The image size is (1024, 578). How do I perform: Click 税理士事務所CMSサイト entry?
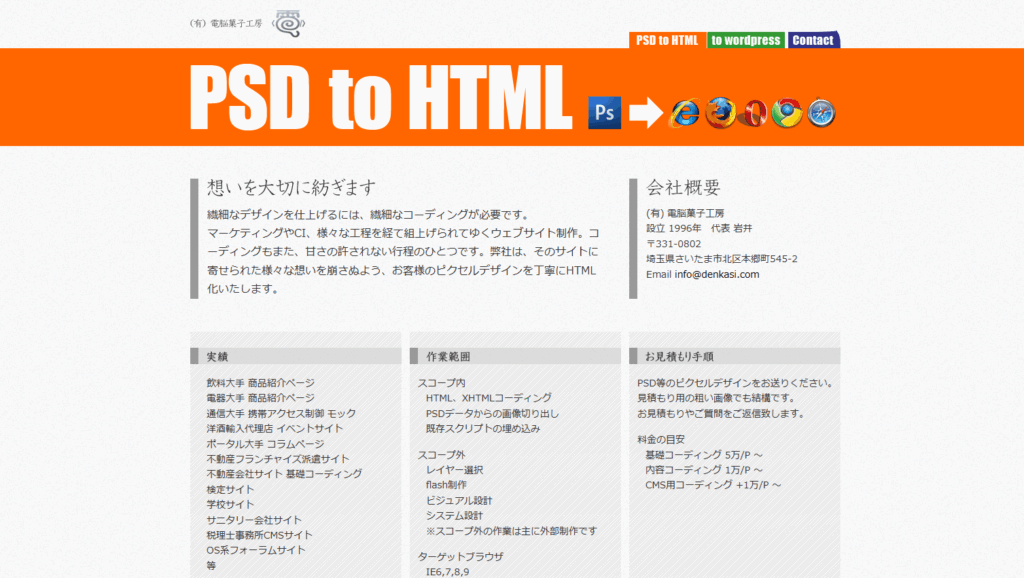tap(260, 535)
